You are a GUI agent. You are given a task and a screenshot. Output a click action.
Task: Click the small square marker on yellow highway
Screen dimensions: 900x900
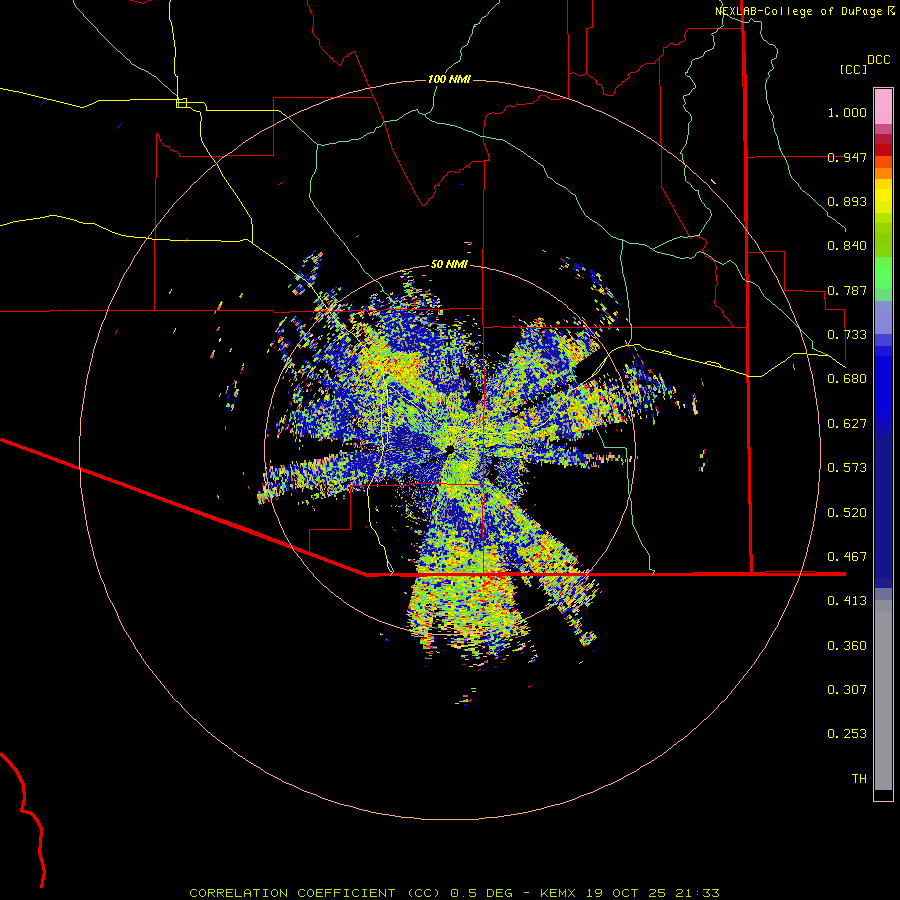pyautogui.click(x=181, y=103)
